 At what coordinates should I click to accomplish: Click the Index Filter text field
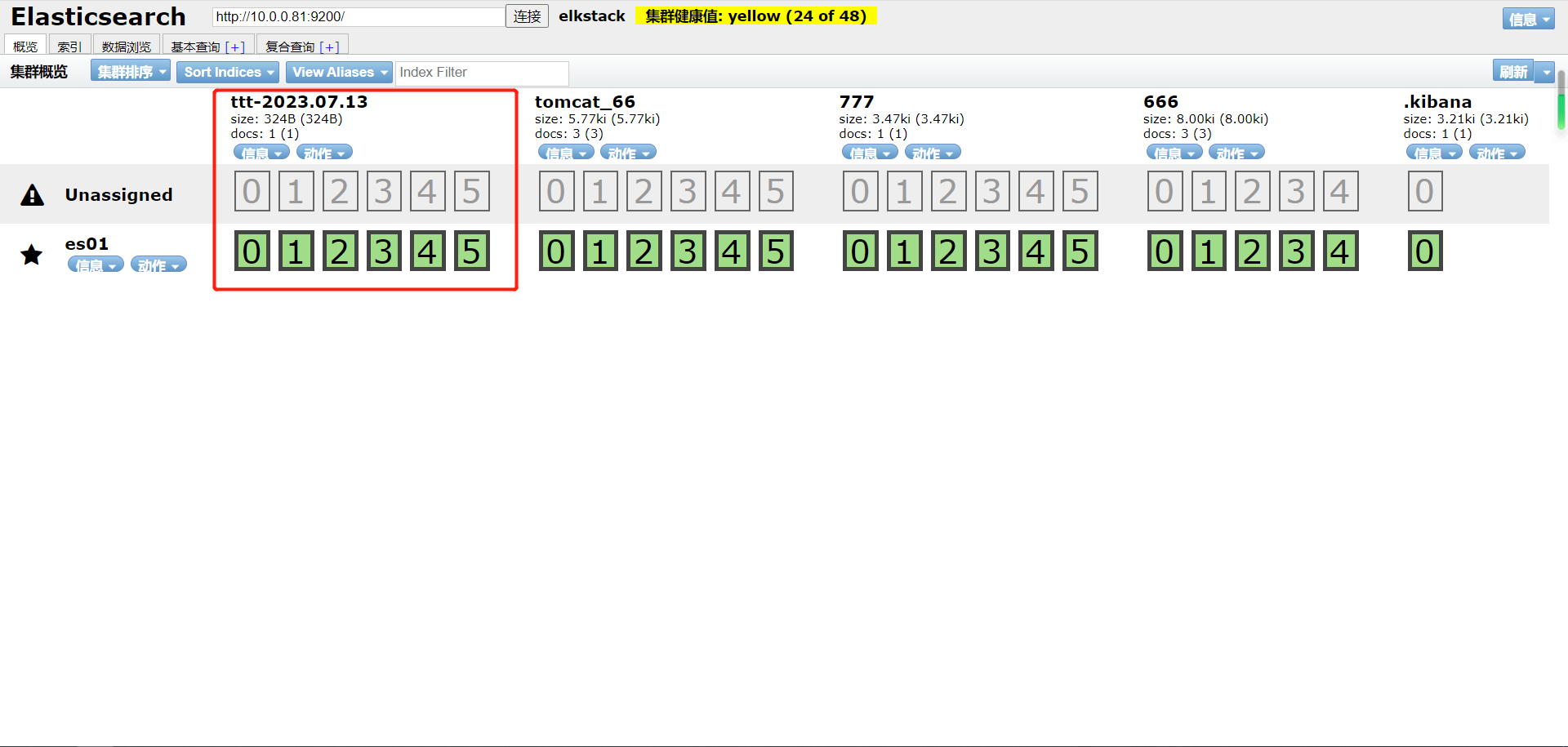pos(482,73)
